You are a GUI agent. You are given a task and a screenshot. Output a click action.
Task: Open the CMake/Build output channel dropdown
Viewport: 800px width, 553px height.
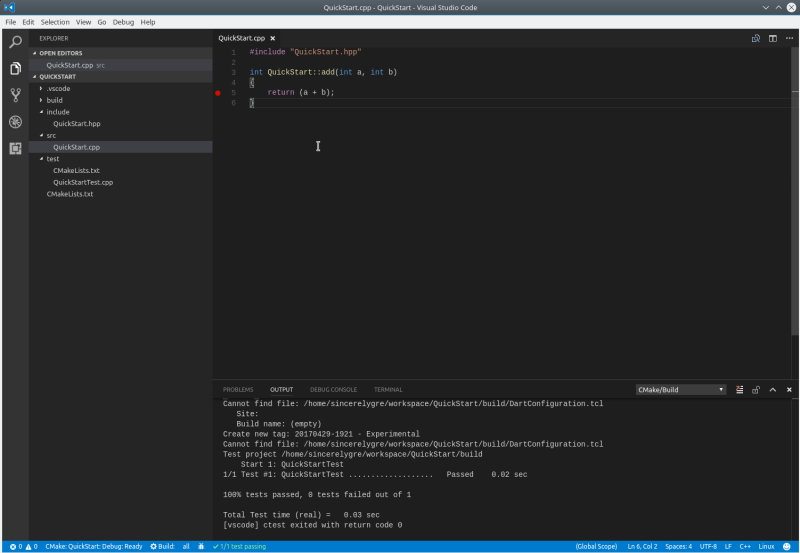tap(681, 390)
